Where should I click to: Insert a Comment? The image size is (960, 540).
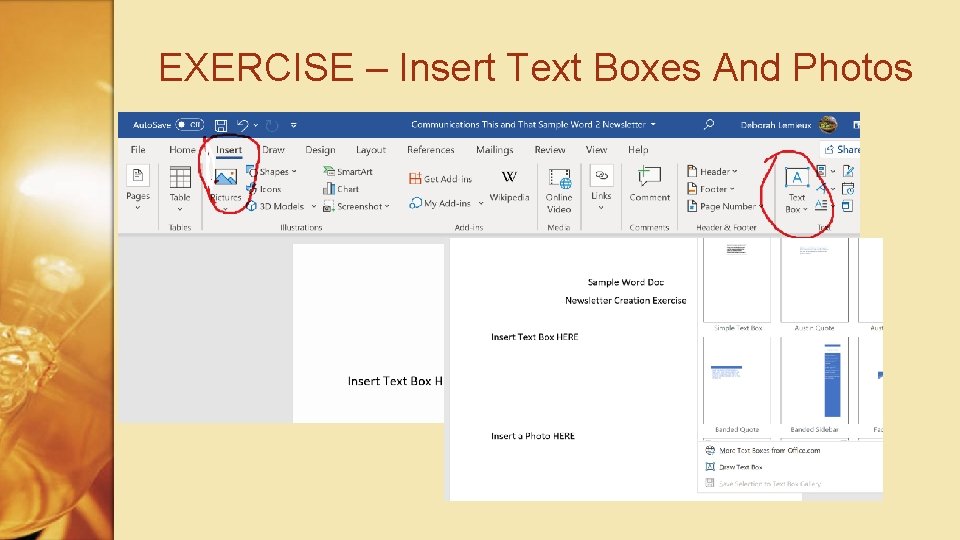650,184
